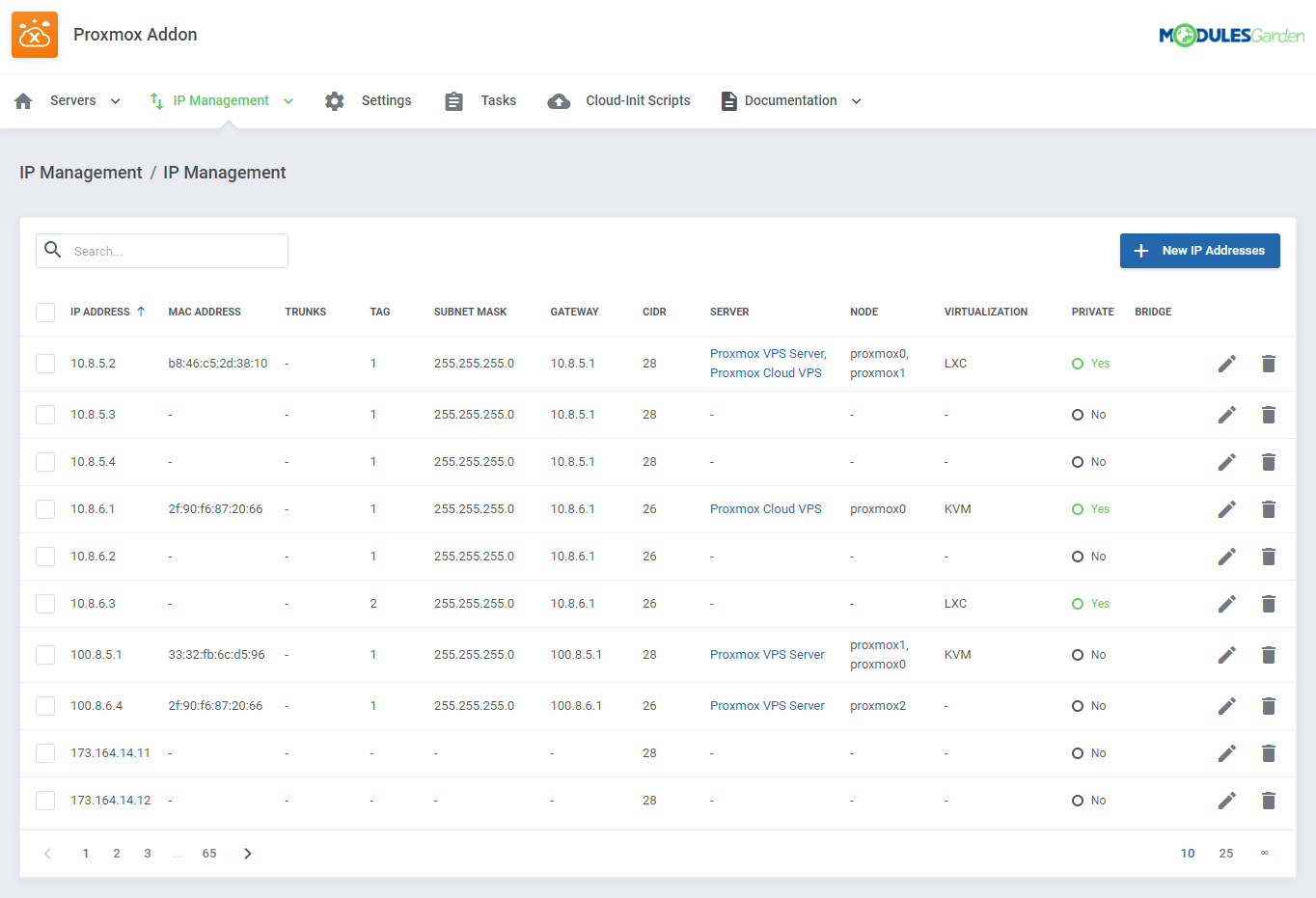1316x898 pixels.
Task: Click the New IP Addresses button
Action: (1199, 250)
